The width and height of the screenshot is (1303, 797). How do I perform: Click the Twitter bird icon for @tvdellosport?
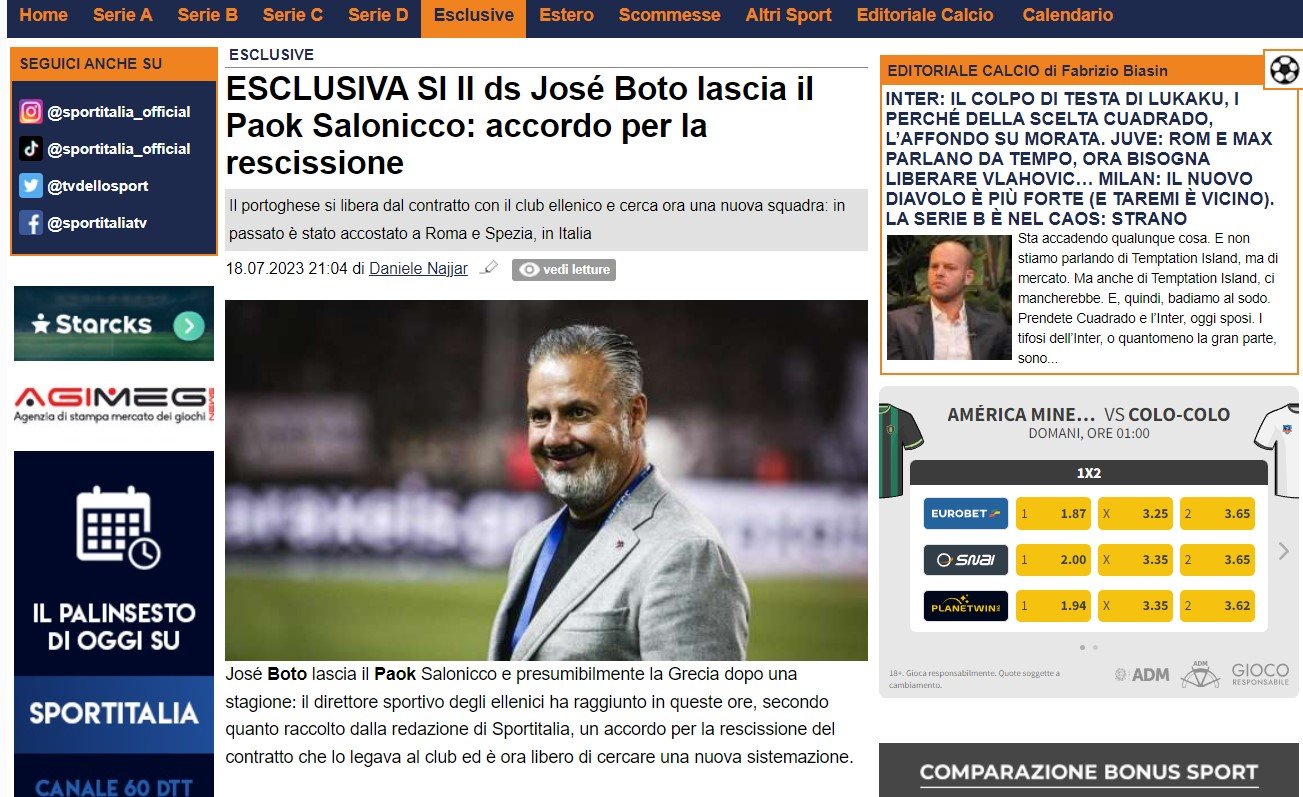(31, 186)
